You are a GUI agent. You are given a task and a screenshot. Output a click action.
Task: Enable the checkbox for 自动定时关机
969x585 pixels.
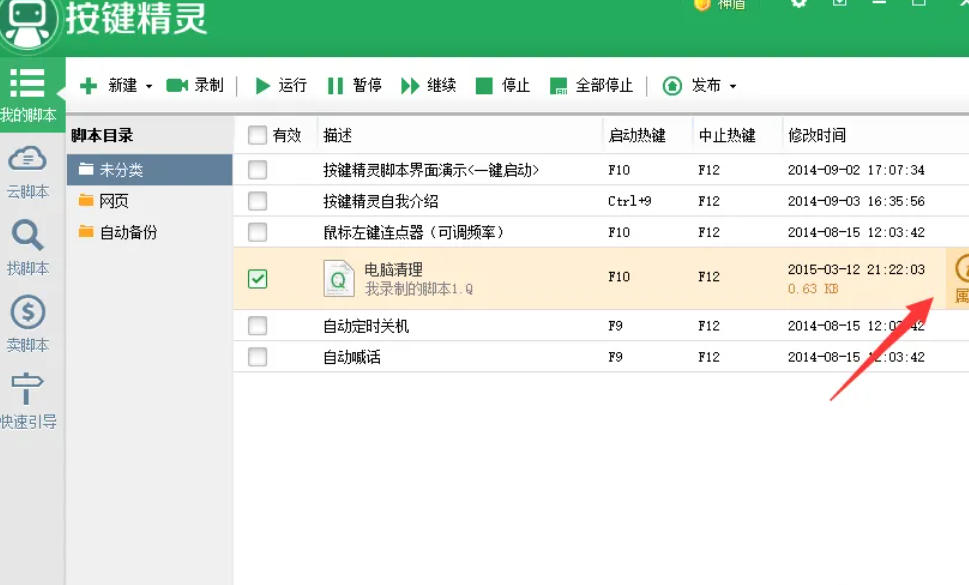(258, 325)
